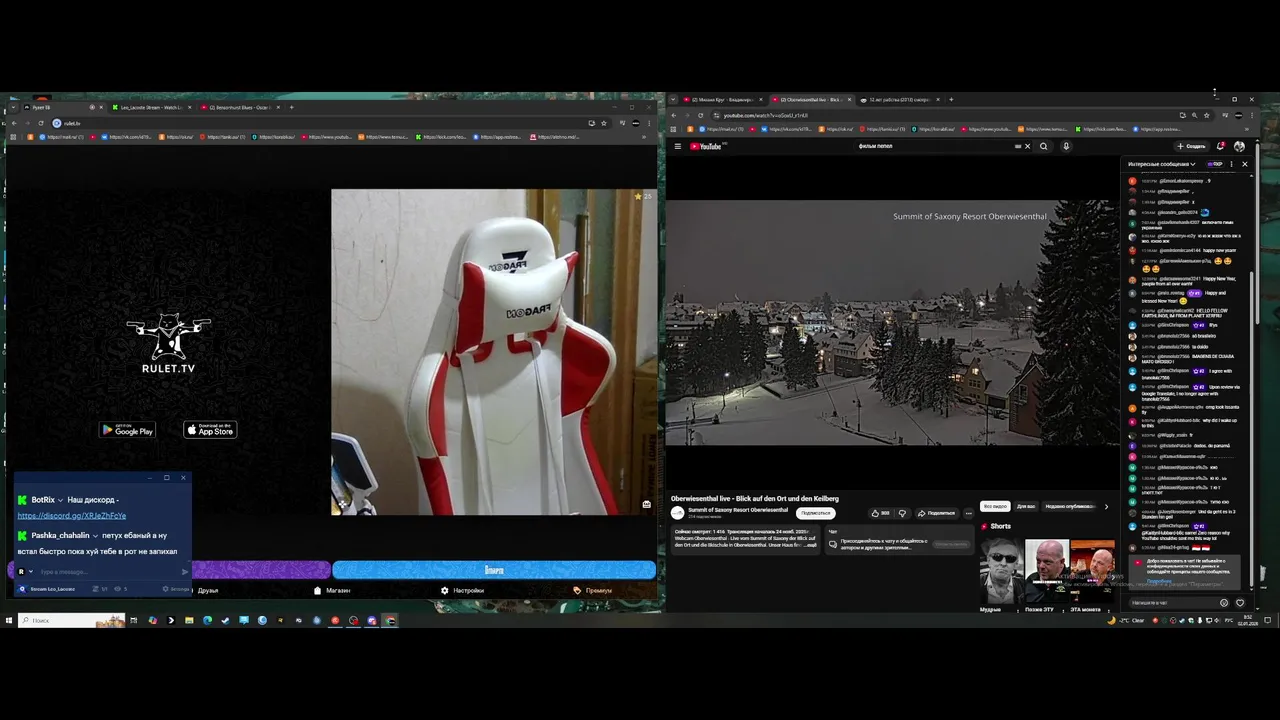The height and width of the screenshot is (720, 1280).
Task: Open more actions ellipsis under the video
Action: [968, 513]
